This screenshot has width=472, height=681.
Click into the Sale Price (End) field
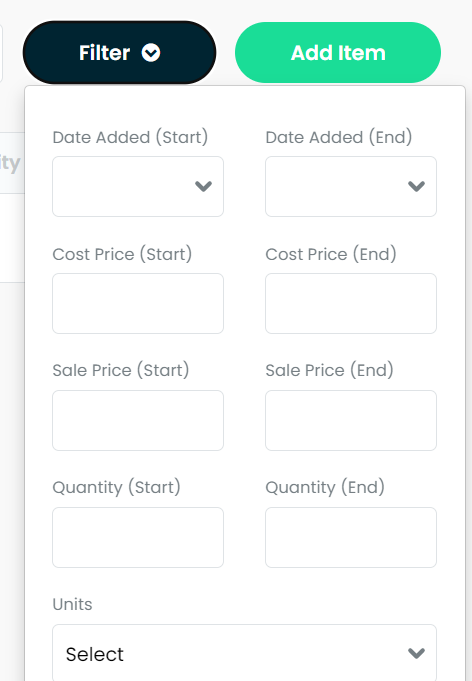pyautogui.click(x=351, y=420)
